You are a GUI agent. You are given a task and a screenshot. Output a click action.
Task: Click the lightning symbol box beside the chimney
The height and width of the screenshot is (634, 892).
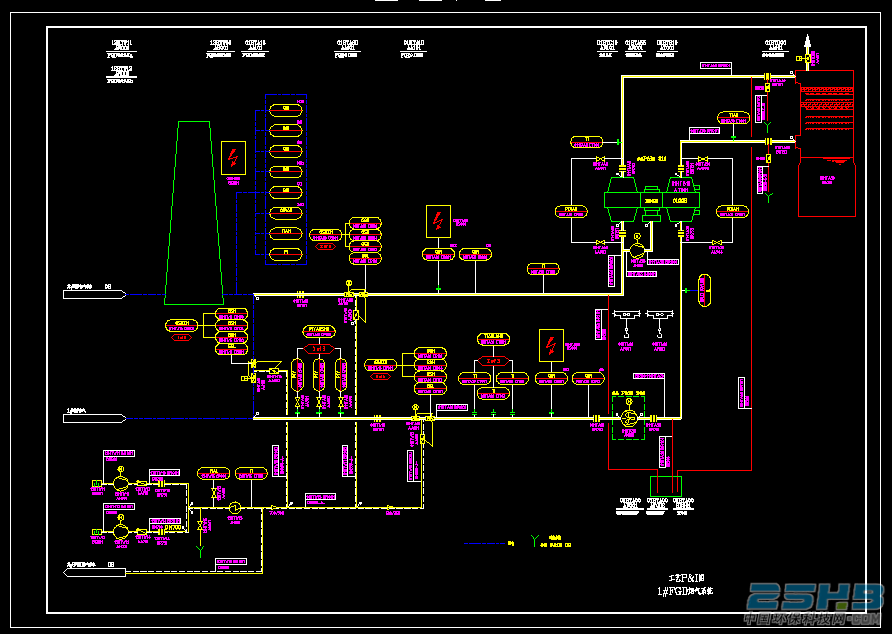pyautogui.click(x=233, y=158)
